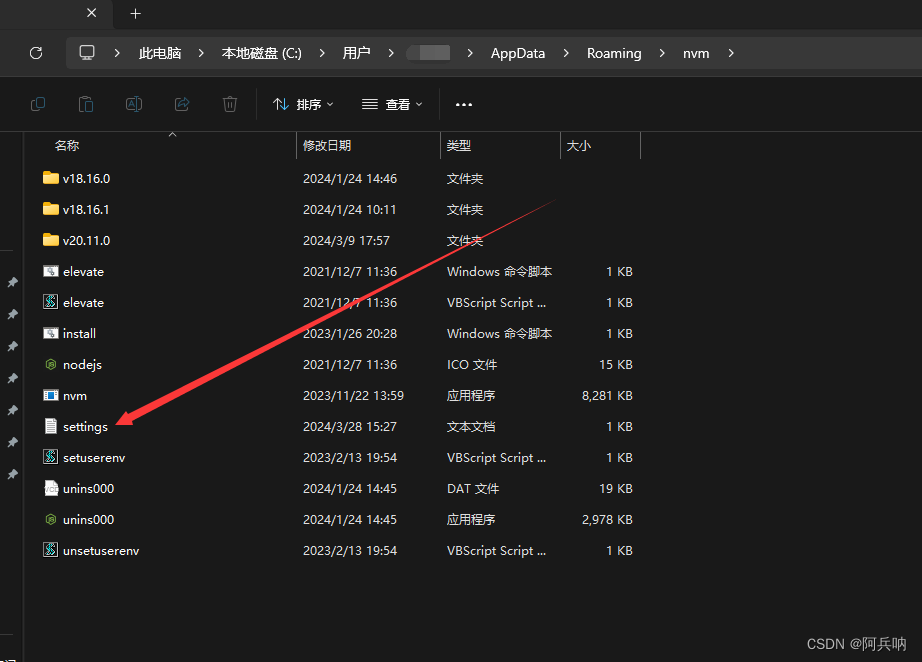Open the v20.11.0 folder
This screenshot has width=922, height=662.
84,240
